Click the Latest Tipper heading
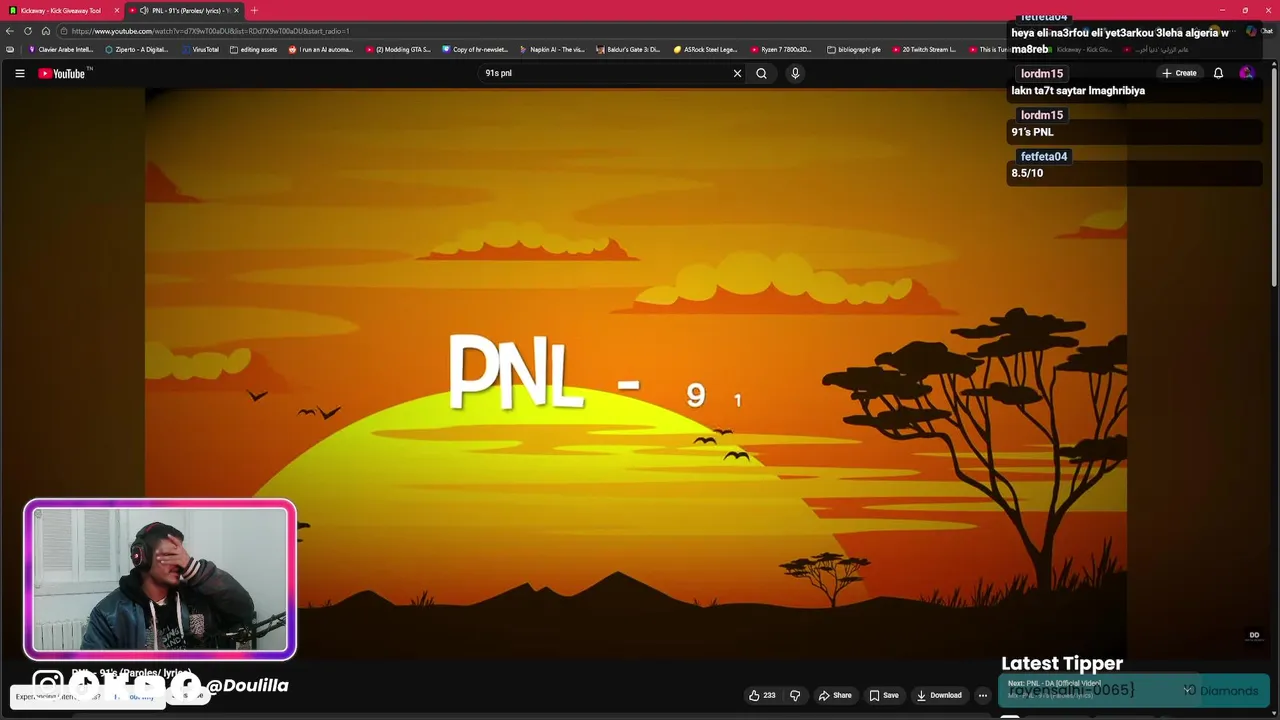The width and height of the screenshot is (1280, 720). coord(1062,663)
